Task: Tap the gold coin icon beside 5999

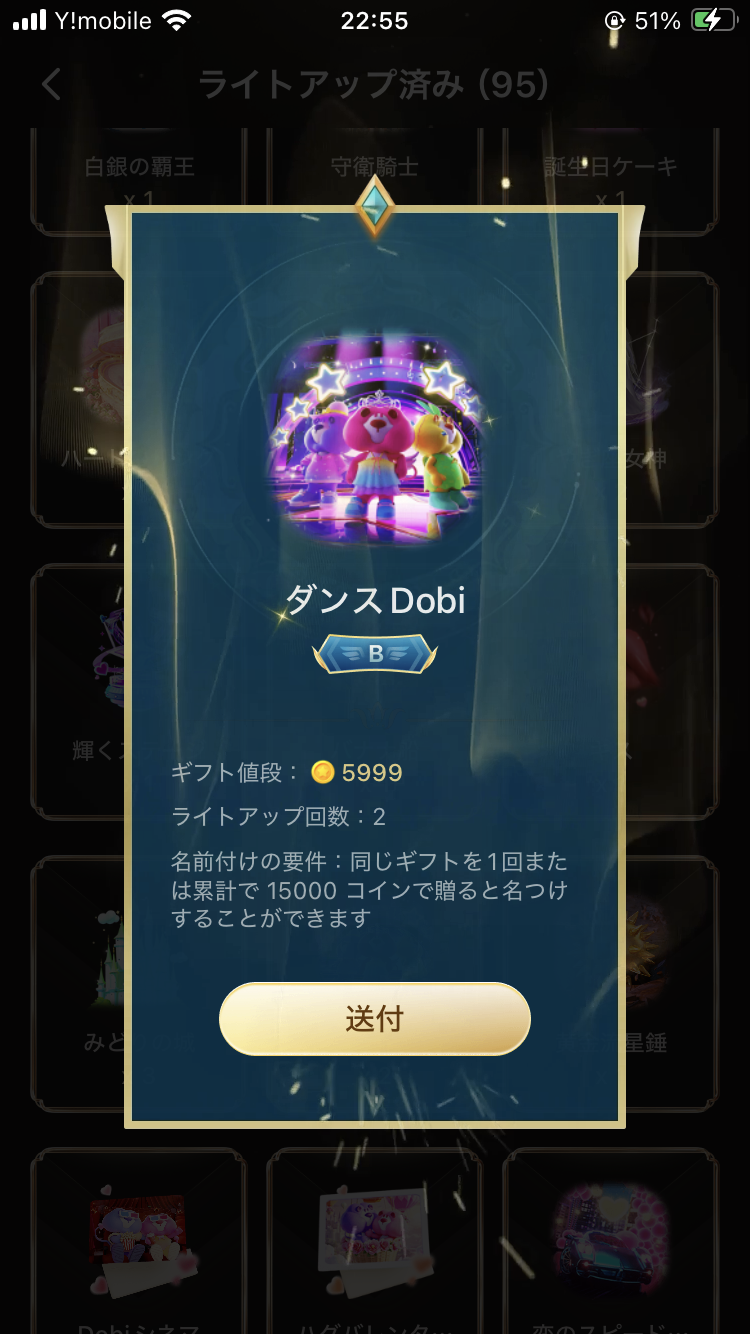Action: (x=322, y=772)
